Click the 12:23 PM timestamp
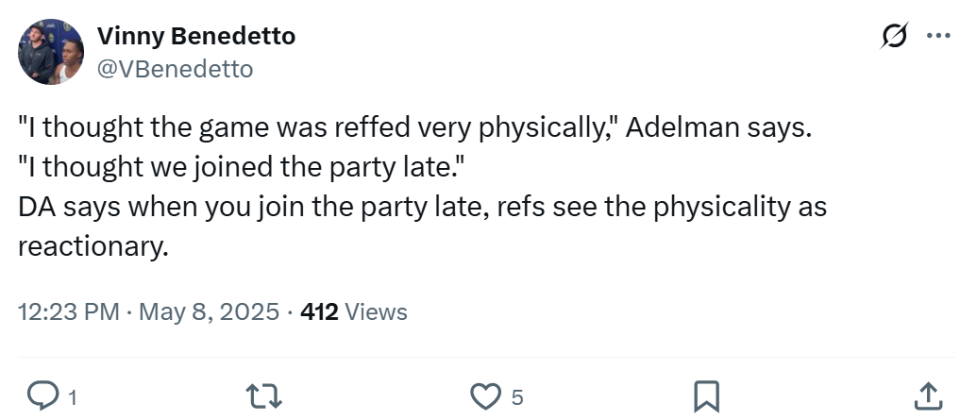Screen dimensions: 960x420 click(68, 312)
